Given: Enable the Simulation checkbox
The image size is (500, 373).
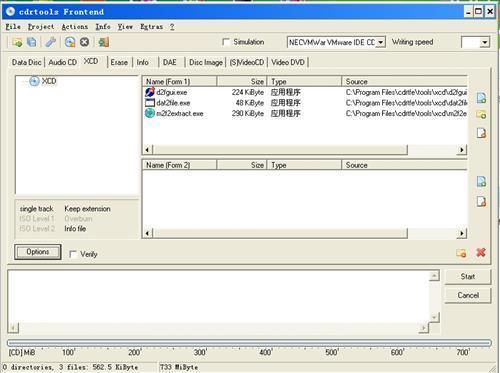Looking at the screenshot, I should (226, 42).
